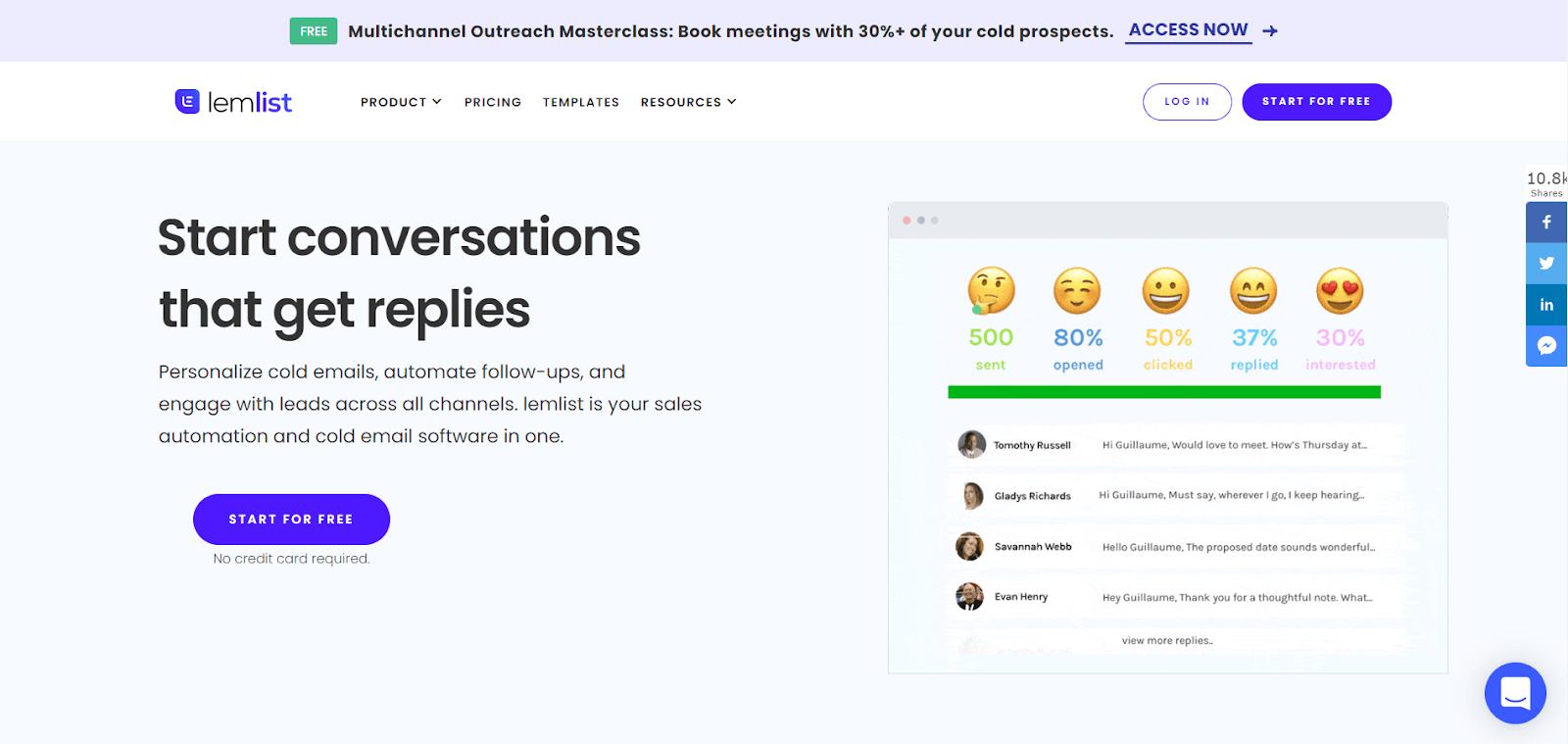1568x744 pixels.
Task: Click the 10.8k Shares counter
Action: click(1546, 183)
